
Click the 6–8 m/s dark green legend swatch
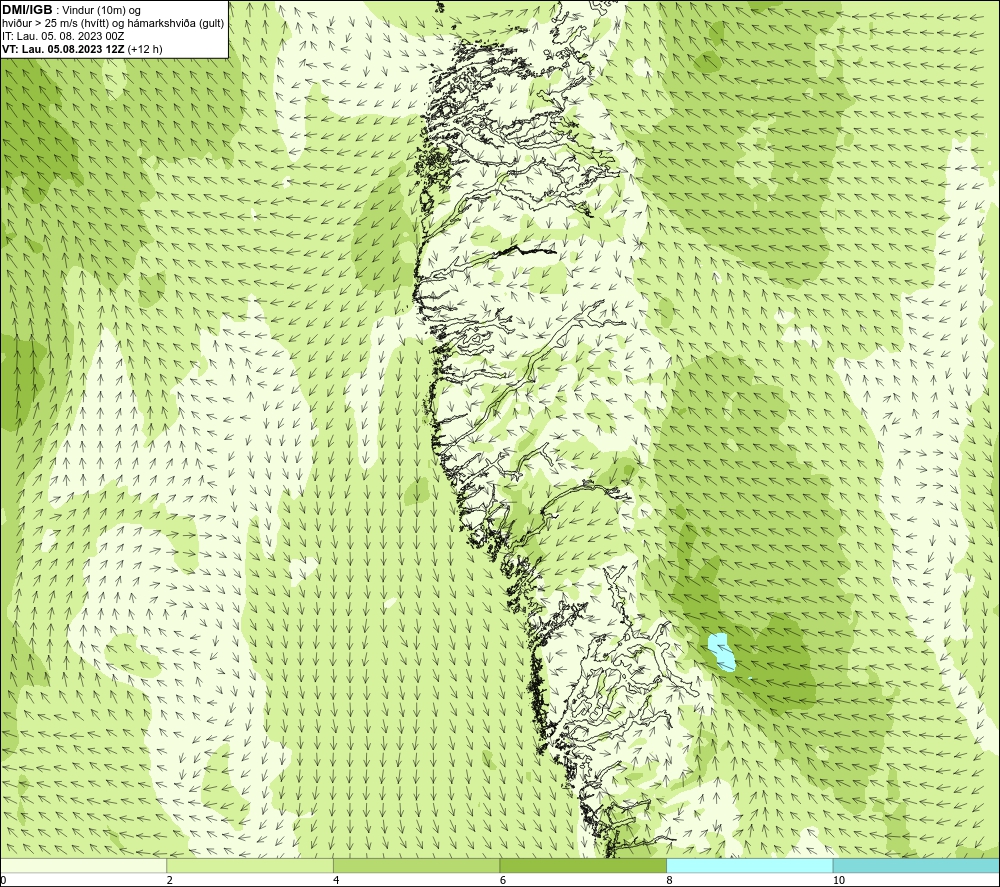click(583, 865)
